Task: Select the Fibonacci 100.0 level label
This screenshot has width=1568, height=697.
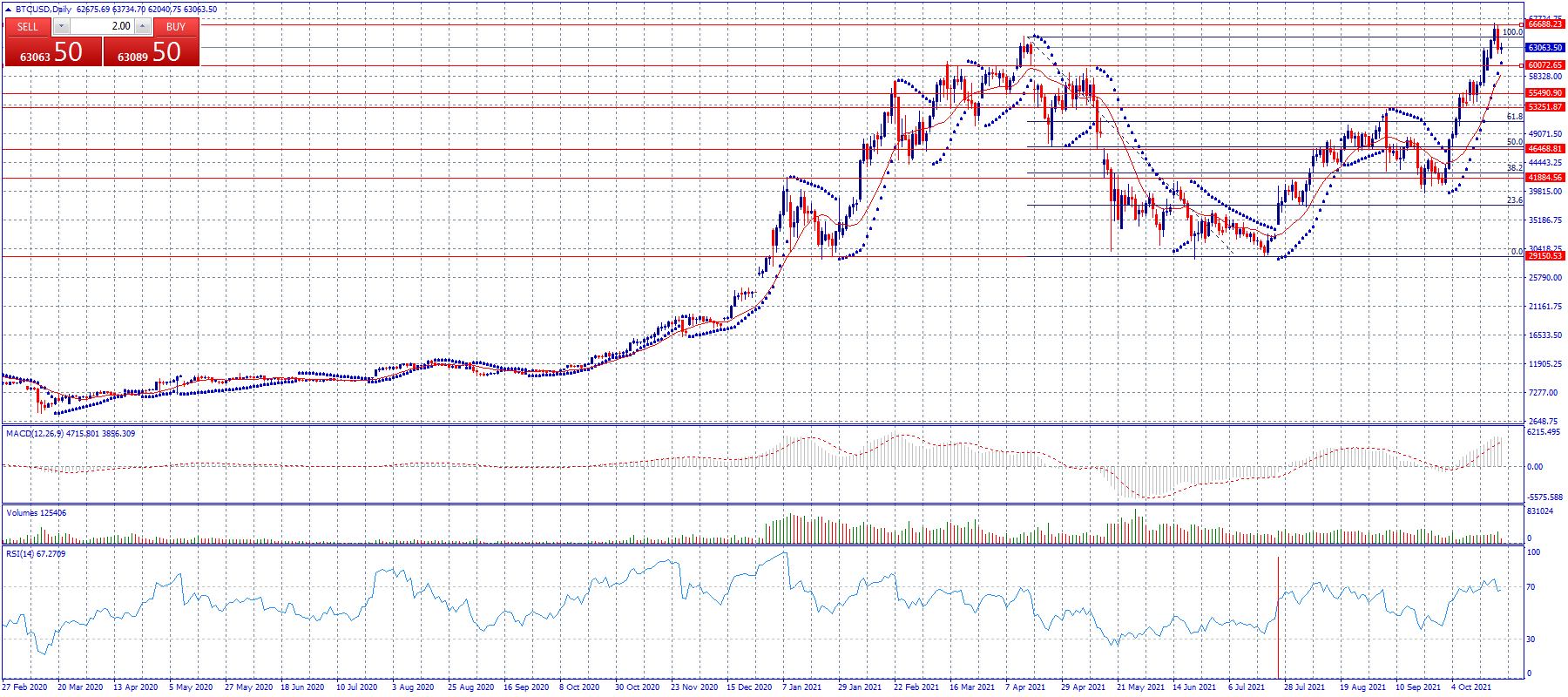Action: point(1512,32)
